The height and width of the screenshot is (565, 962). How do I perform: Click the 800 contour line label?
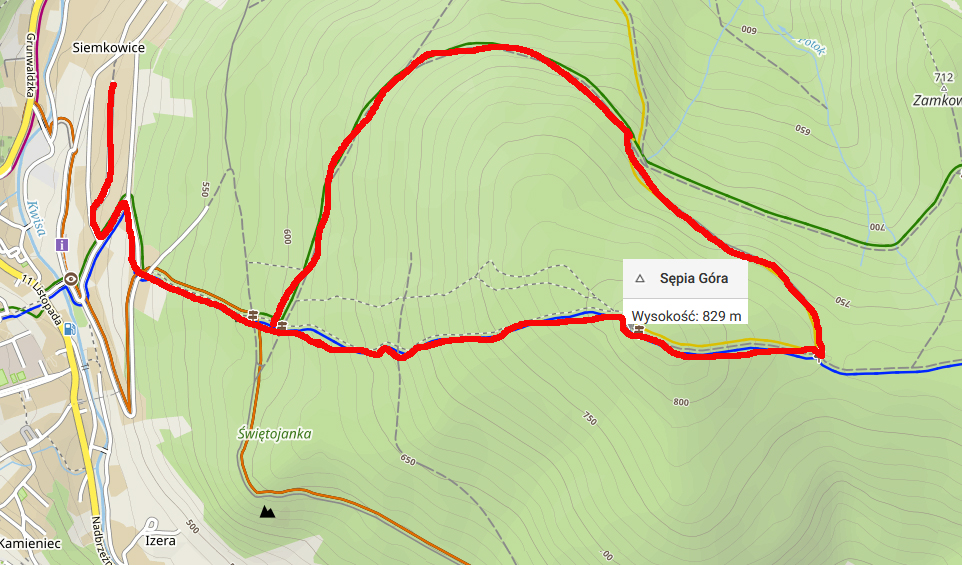pyautogui.click(x=681, y=402)
